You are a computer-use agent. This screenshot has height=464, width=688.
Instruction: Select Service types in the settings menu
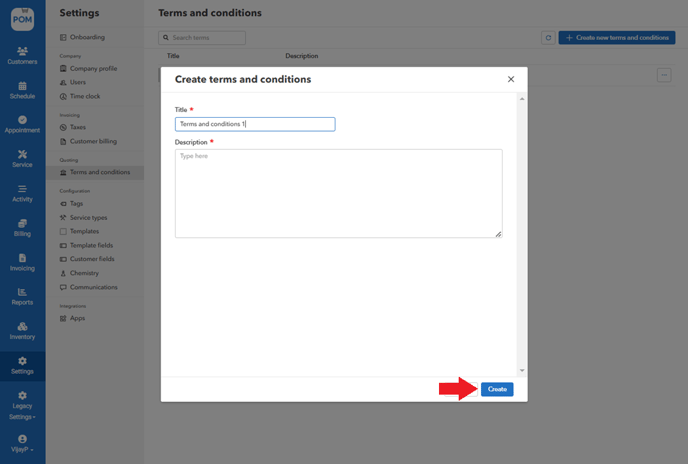point(88,217)
